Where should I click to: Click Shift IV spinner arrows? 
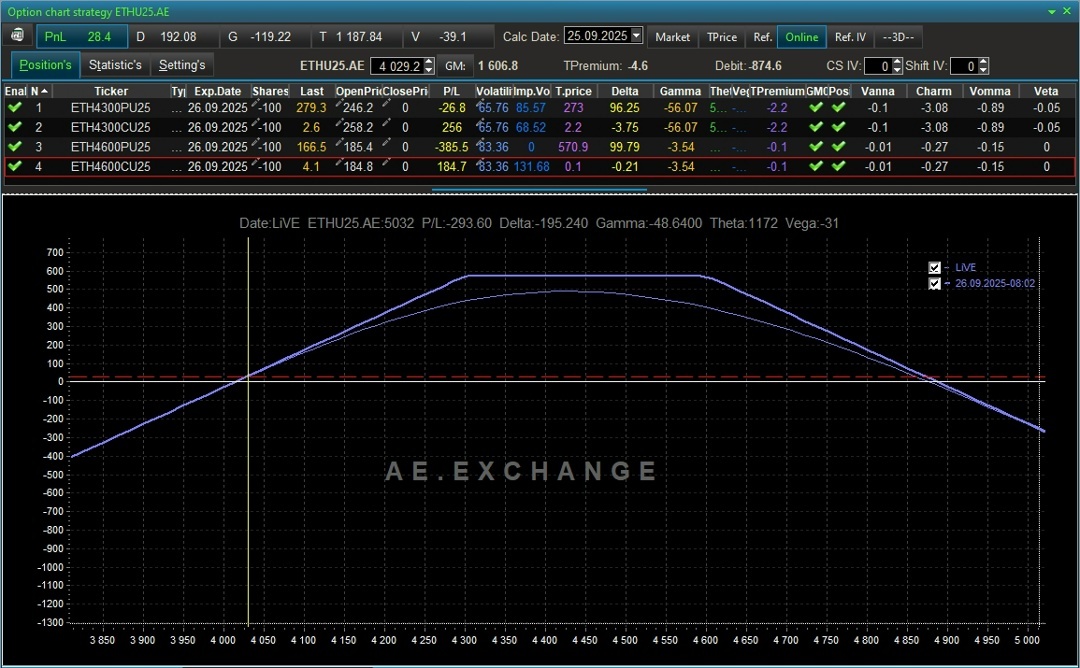coord(984,66)
